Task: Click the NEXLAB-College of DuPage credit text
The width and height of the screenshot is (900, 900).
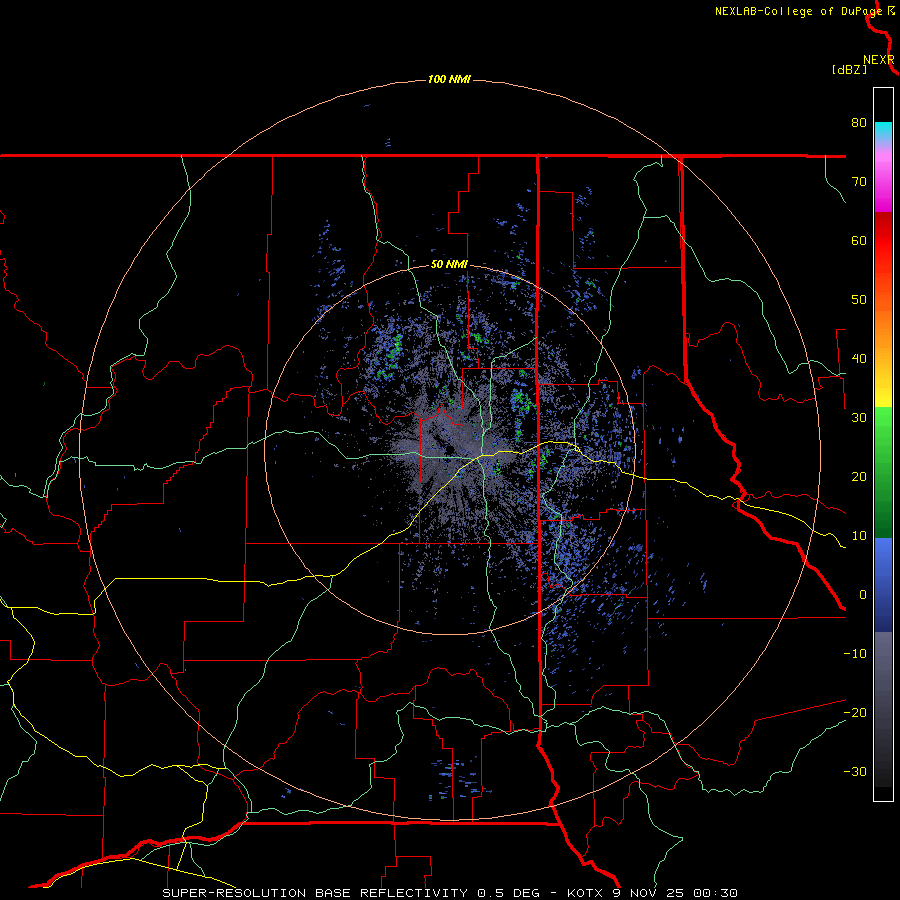Action: 798,11
